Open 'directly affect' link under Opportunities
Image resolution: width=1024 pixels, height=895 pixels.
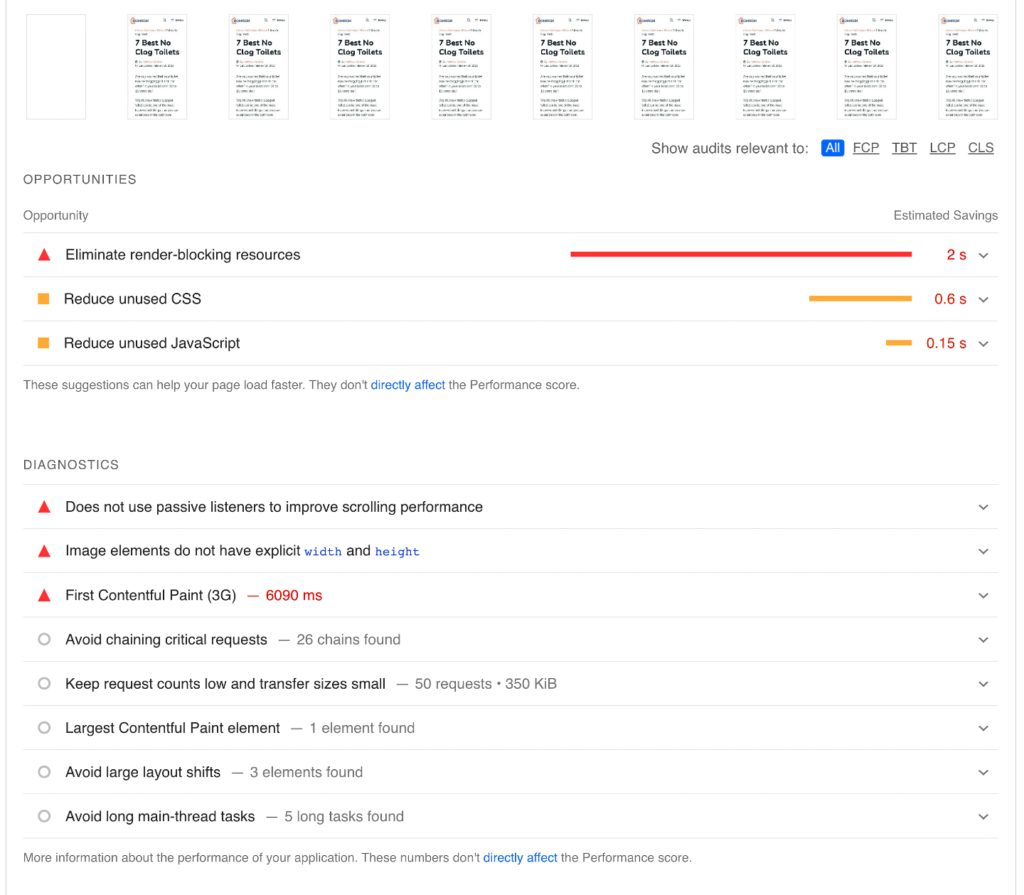[408, 385]
